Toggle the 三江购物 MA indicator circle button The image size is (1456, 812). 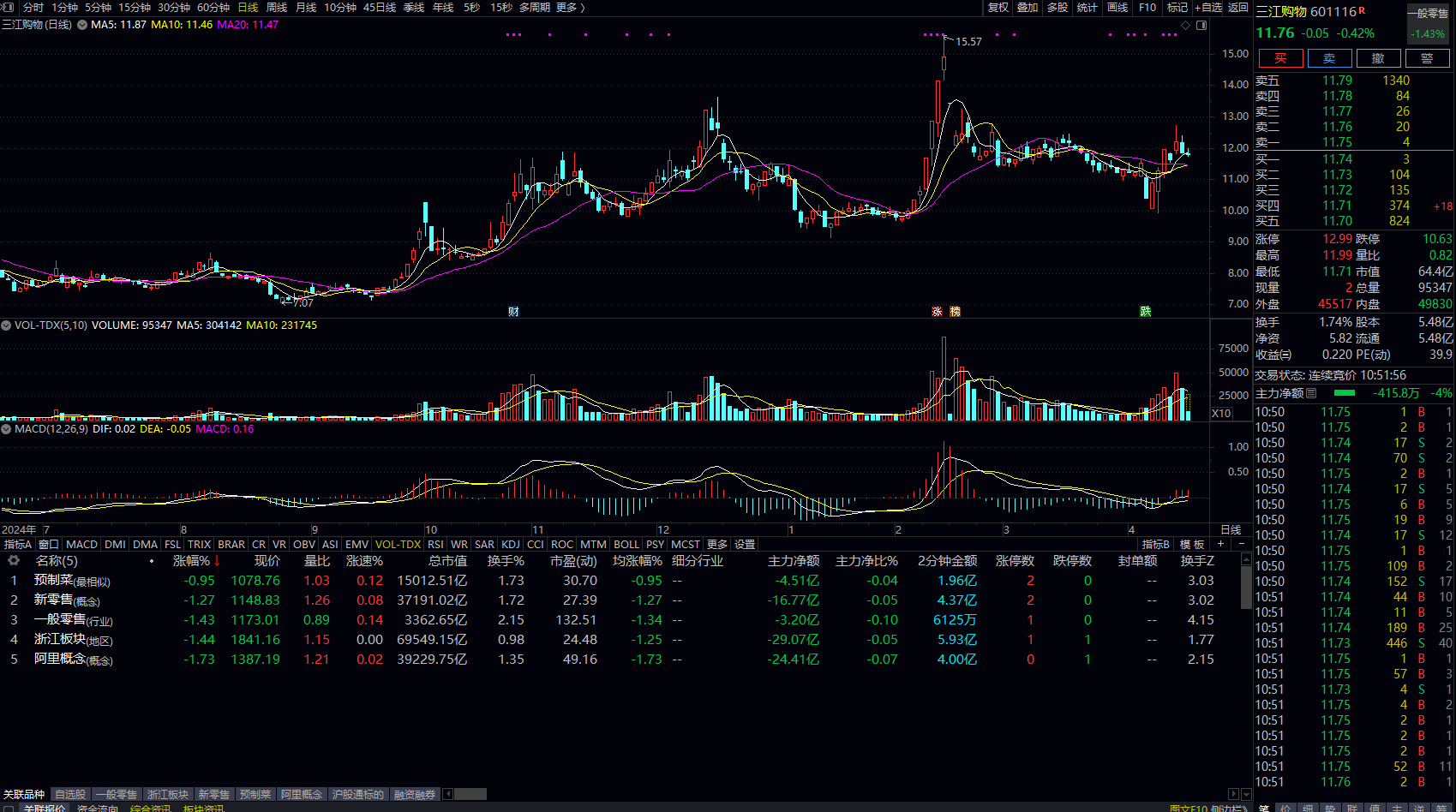pos(82,25)
